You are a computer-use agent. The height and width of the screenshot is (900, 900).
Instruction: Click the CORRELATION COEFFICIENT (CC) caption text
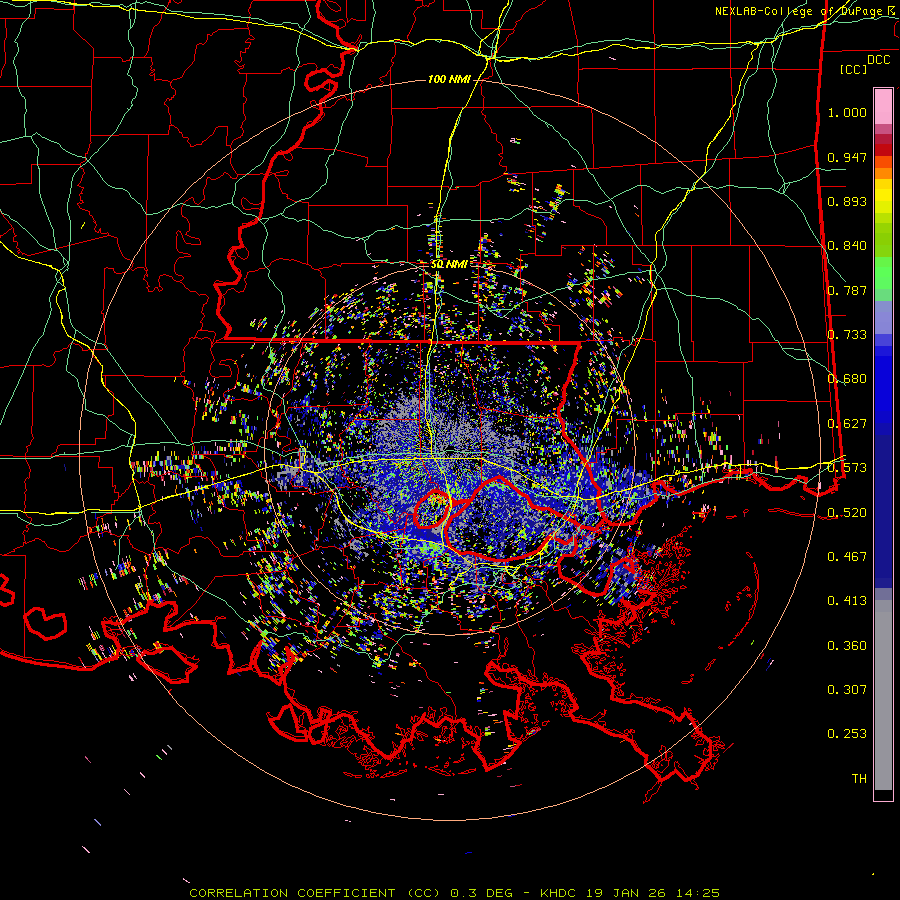tap(315, 893)
